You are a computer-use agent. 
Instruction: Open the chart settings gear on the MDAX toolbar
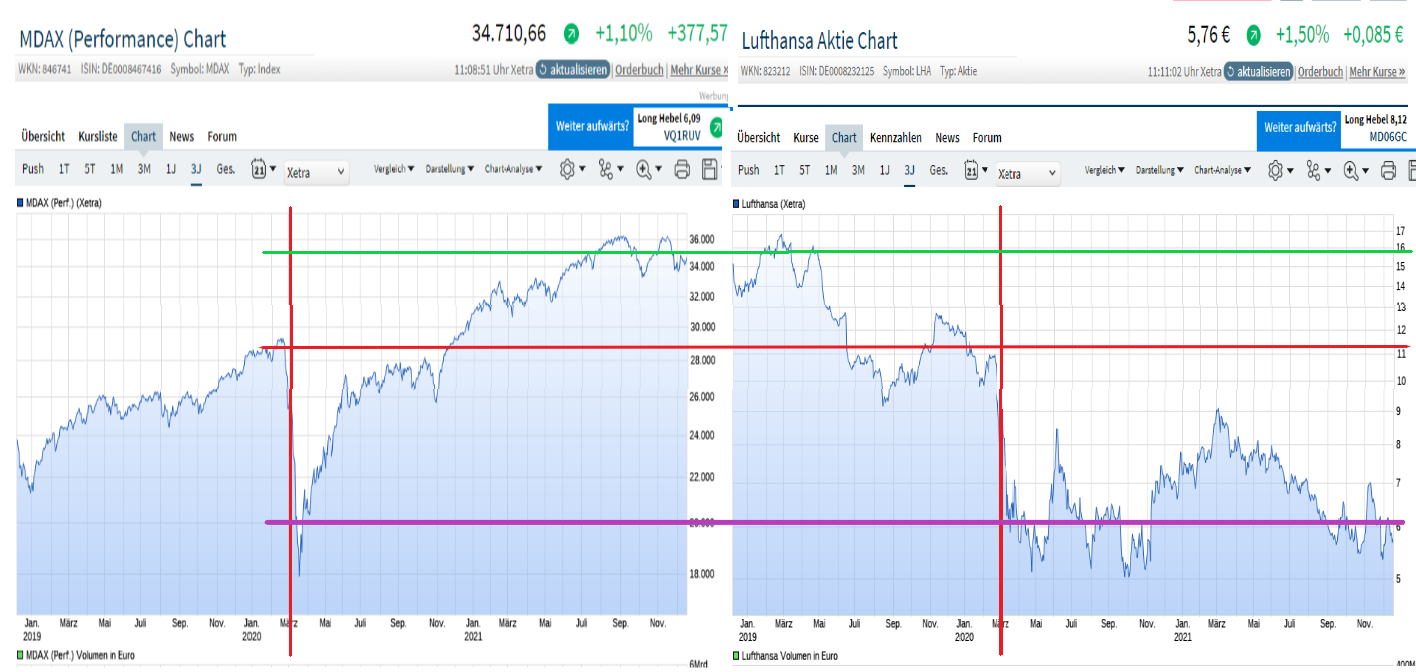(x=568, y=170)
